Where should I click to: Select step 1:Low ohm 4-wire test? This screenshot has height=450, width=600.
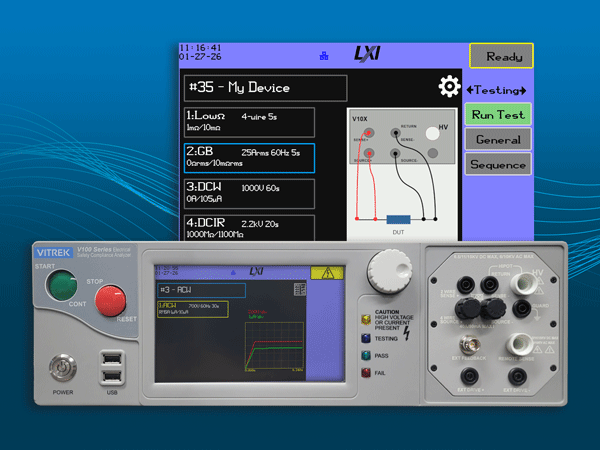point(249,122)
